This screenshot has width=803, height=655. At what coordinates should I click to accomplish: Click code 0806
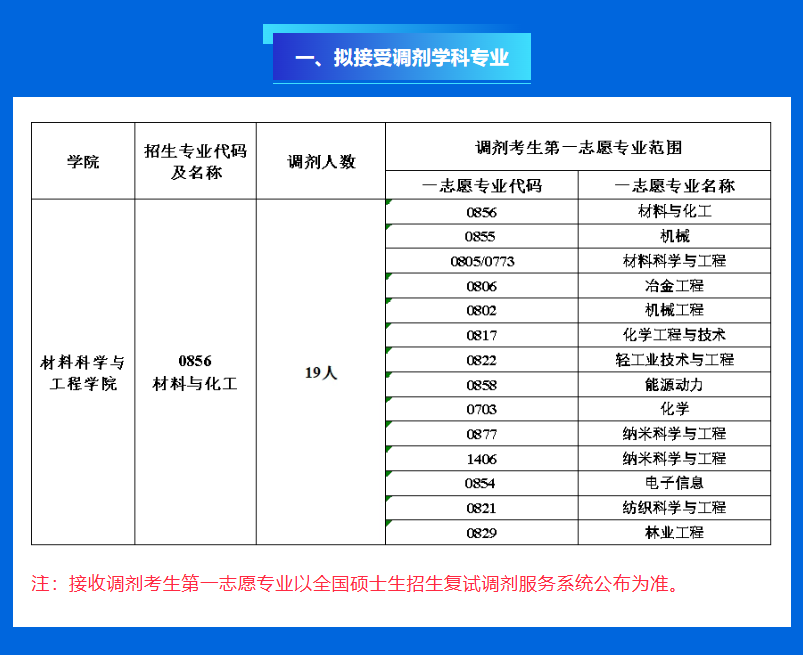click(482, 286)
